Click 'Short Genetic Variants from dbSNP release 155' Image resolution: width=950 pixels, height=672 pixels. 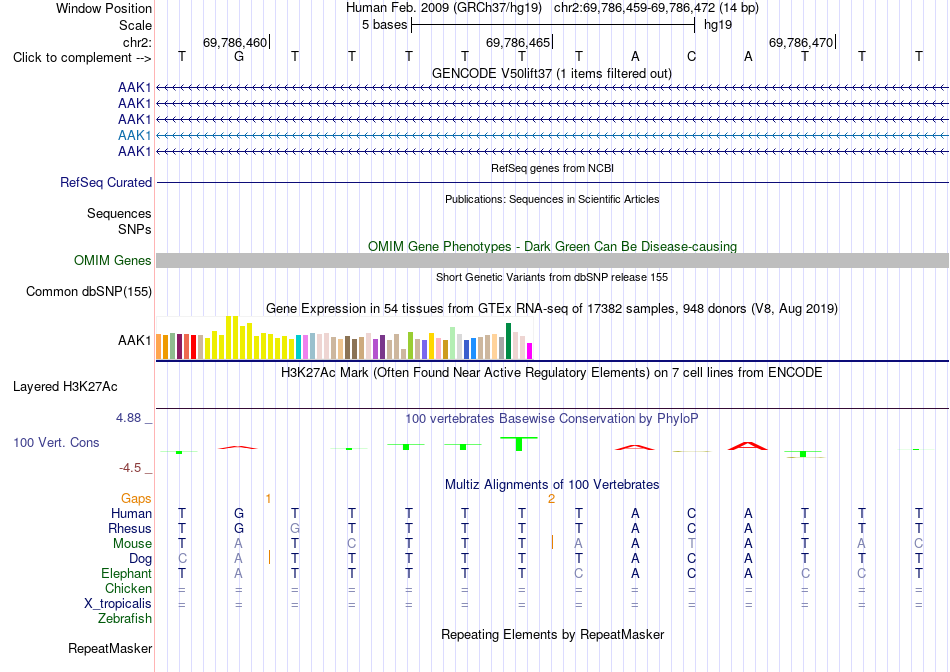pyautogui.click(x=552, y=277)
